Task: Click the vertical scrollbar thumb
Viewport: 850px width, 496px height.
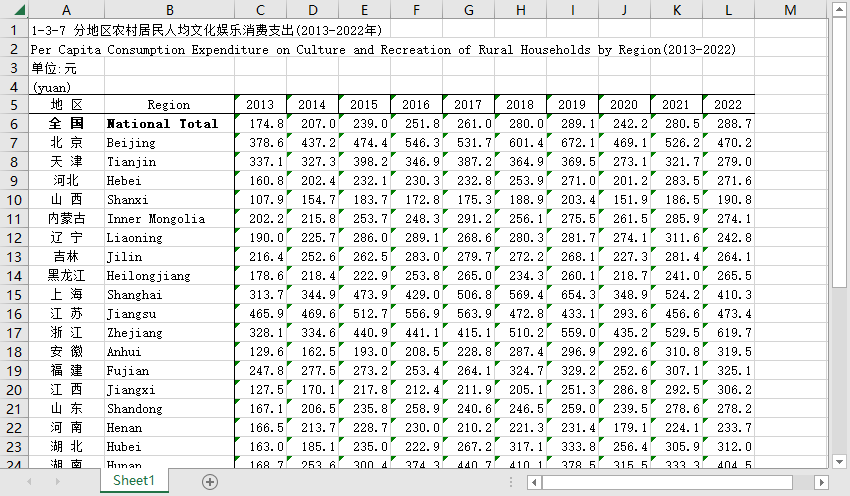Action: click(x=839, y=152)
